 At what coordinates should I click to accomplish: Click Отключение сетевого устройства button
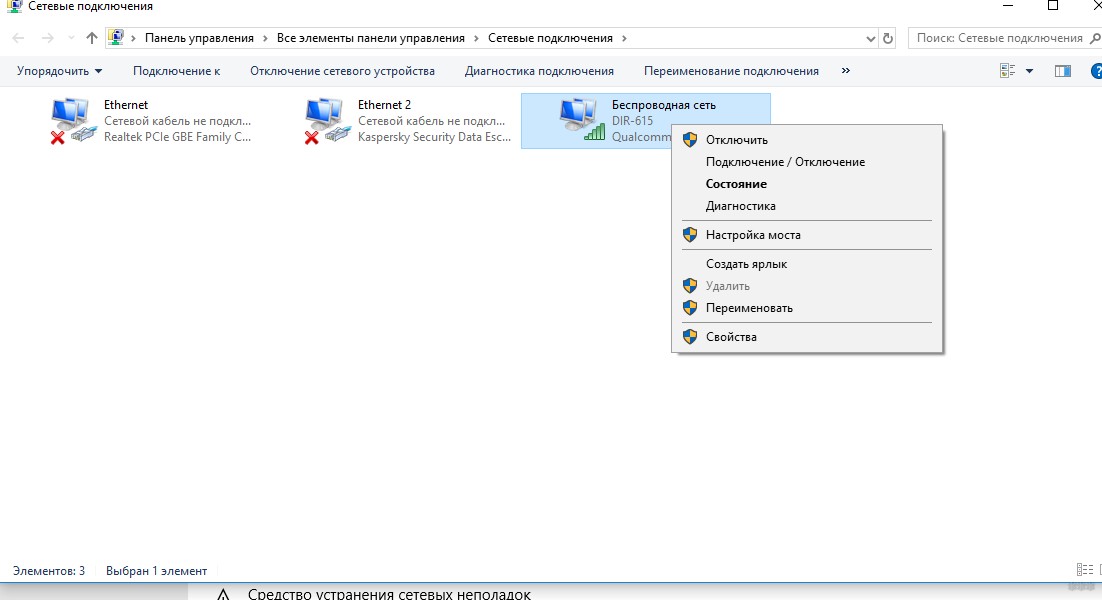click(342, 71)
